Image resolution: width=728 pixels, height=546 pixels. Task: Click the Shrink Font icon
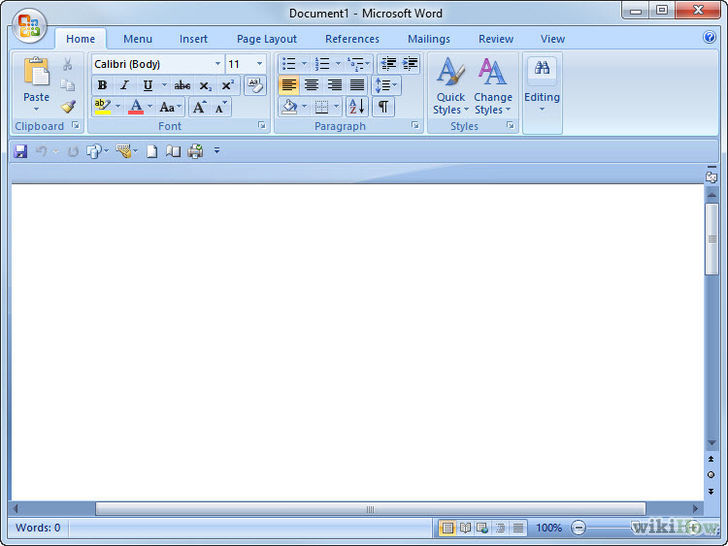pyautogui.click(x=221, y=107)
